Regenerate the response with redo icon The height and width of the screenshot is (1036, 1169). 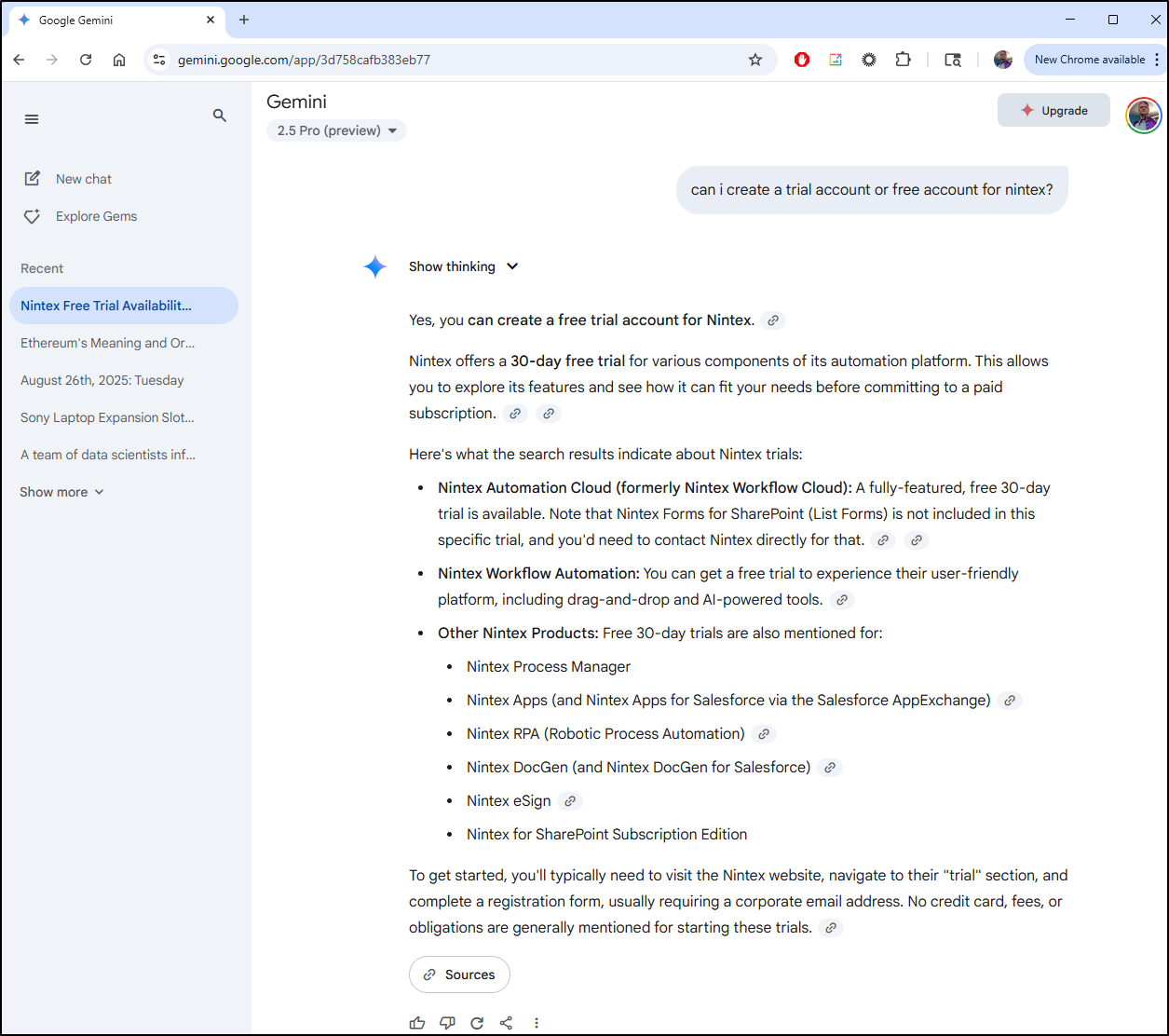pos(477,1023)
